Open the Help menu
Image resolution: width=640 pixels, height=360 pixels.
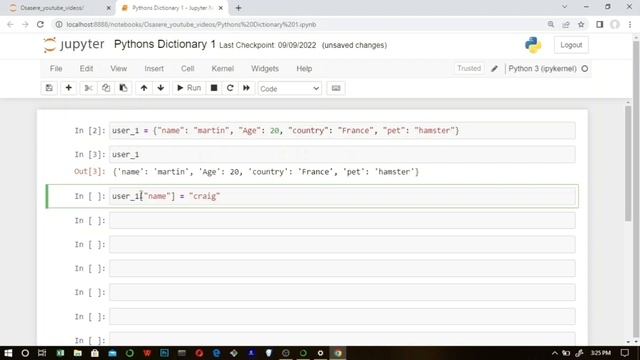coord(304,69)
